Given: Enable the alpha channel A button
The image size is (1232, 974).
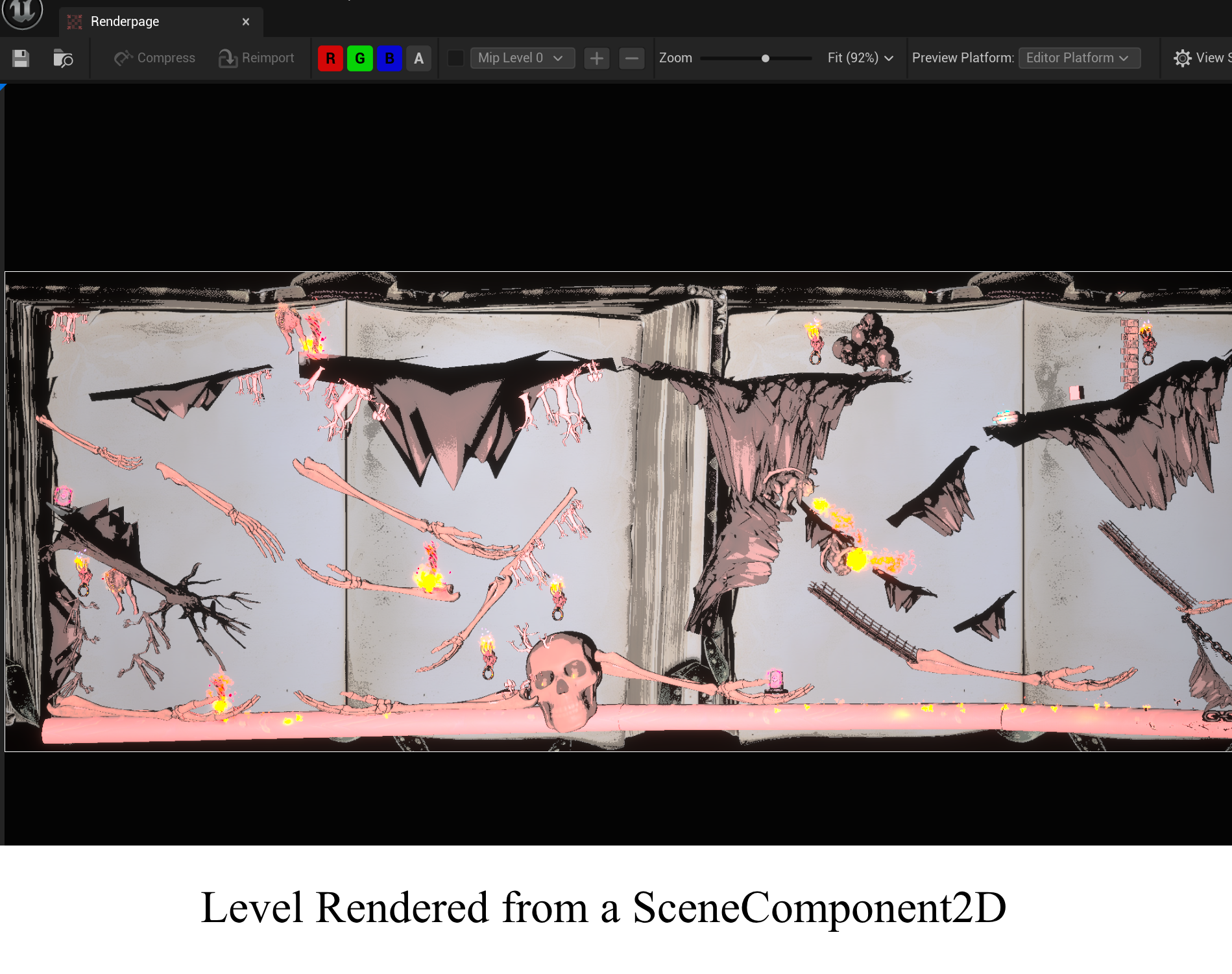Looking at the screenshot, I should pyautogui.click(x=418, y=58).
